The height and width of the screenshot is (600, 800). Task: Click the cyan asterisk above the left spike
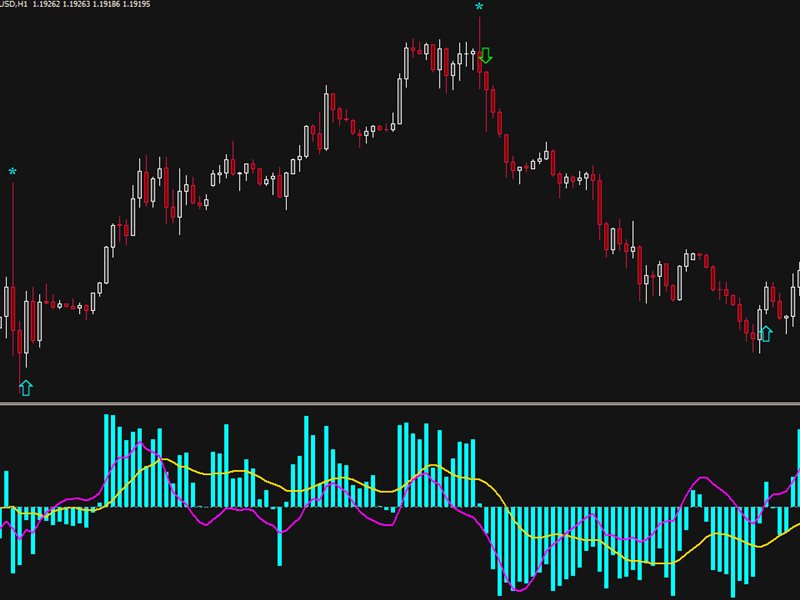point(12,171)
